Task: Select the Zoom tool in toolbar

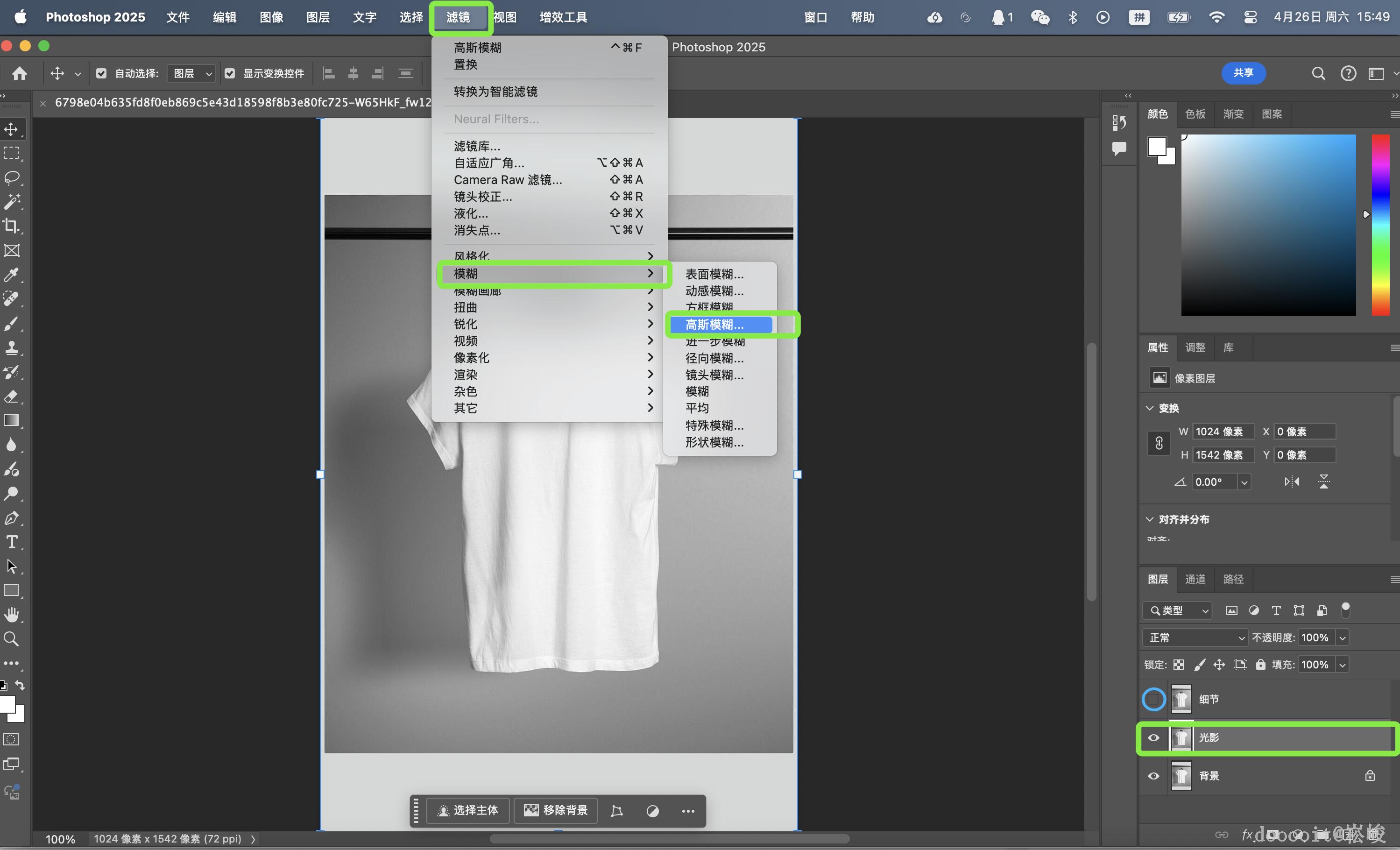Action: (11, 638)
